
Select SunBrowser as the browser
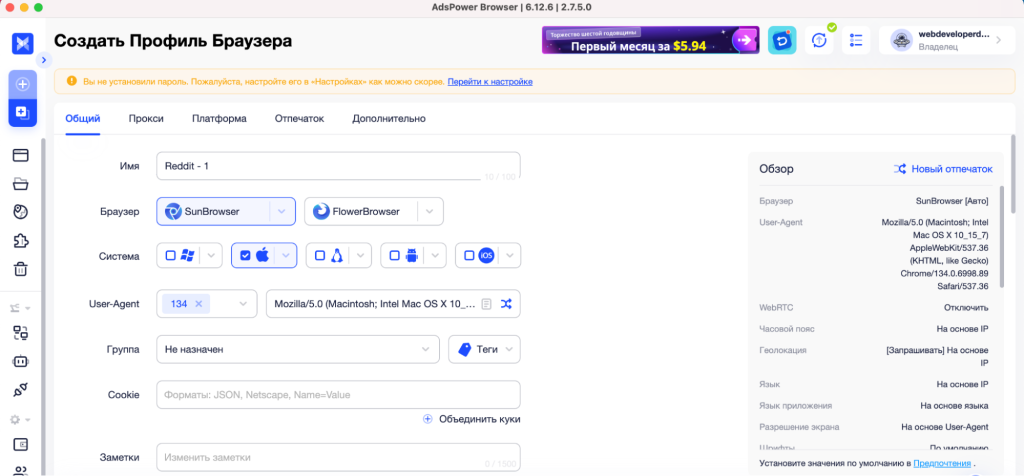pyautogui.click(x=213, y=212)
